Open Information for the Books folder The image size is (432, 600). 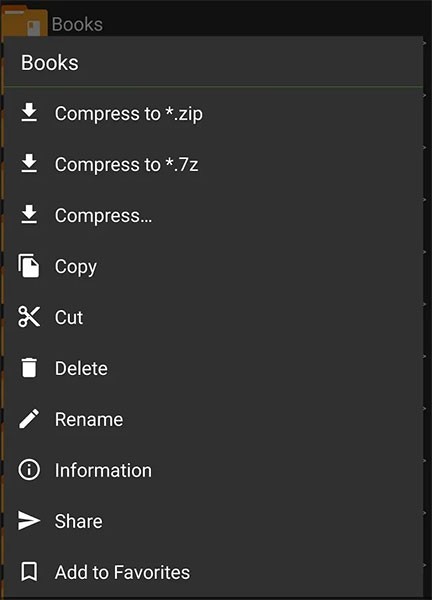214,470
